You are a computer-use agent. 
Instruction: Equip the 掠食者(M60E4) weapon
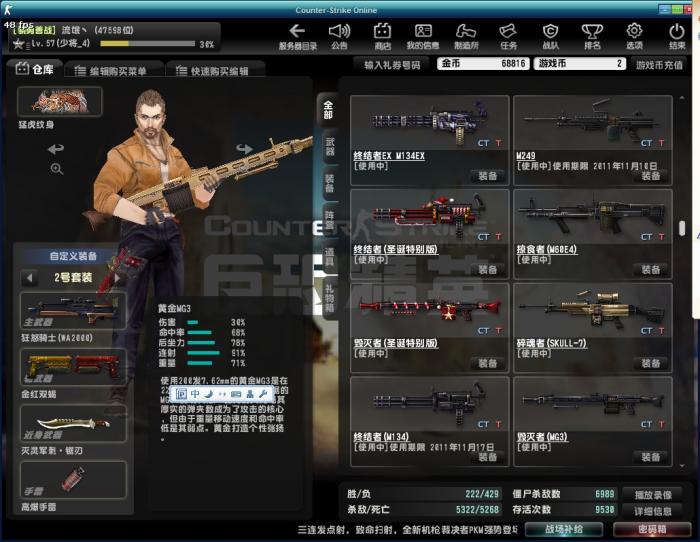pyautogui.click(x=650, y=270)
